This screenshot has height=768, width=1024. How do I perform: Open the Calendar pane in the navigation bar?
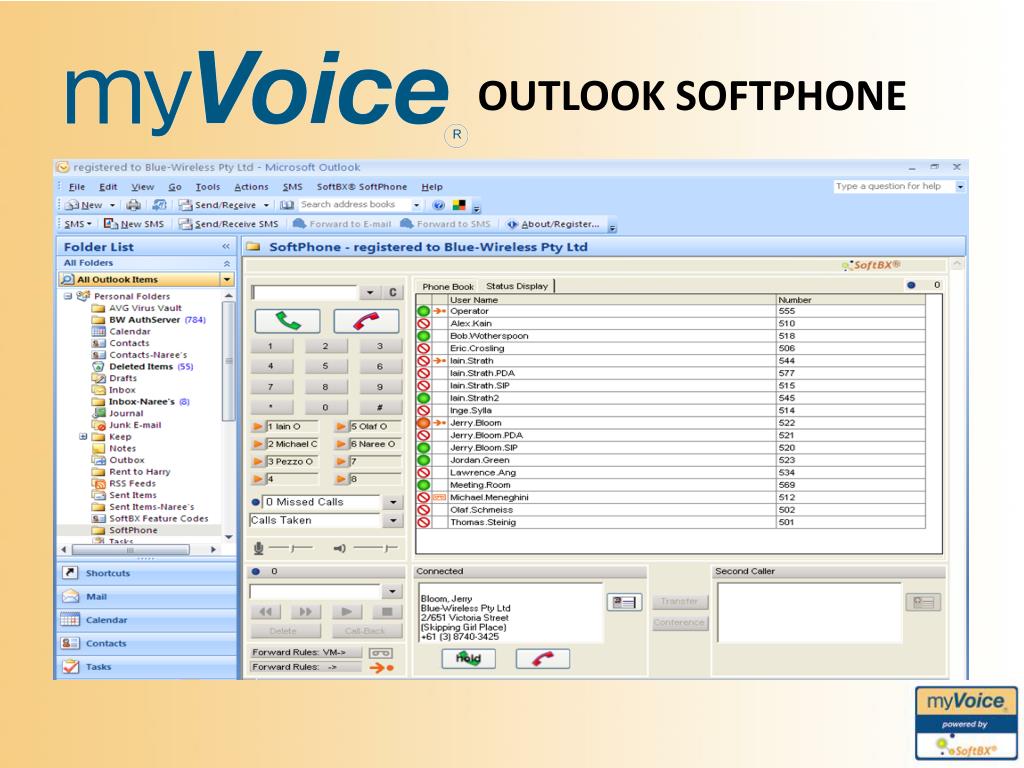(x=147, y=620)
